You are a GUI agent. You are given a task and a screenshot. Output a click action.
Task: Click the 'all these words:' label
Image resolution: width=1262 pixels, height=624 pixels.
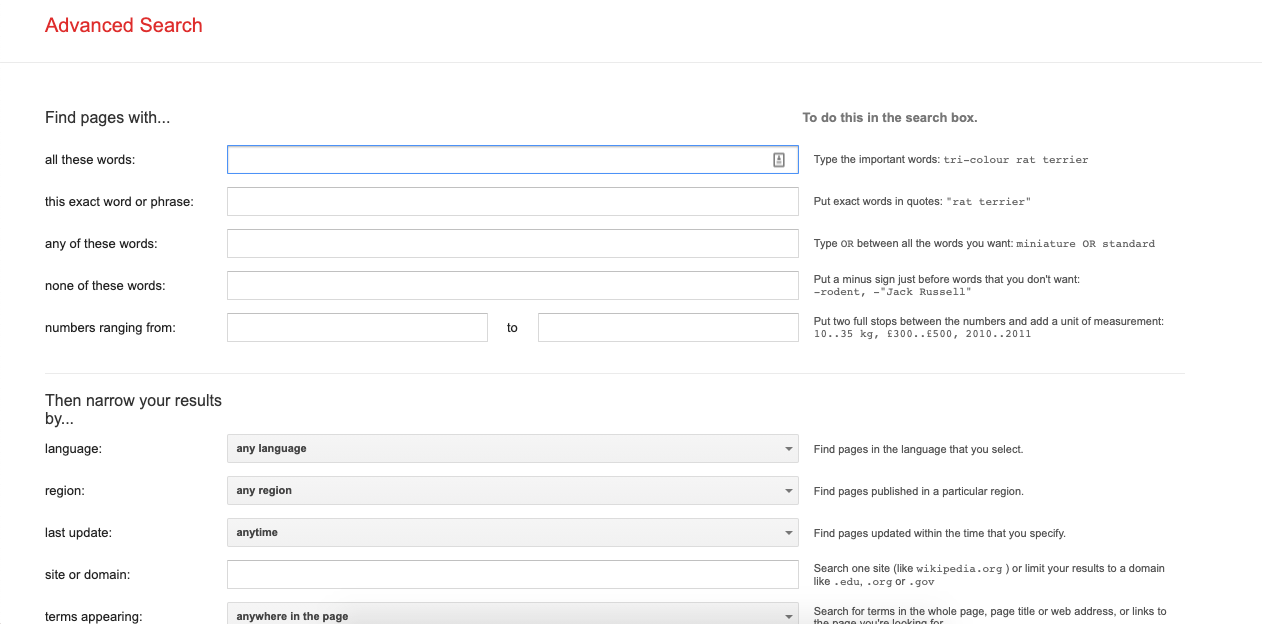click(x=90, y=160)
